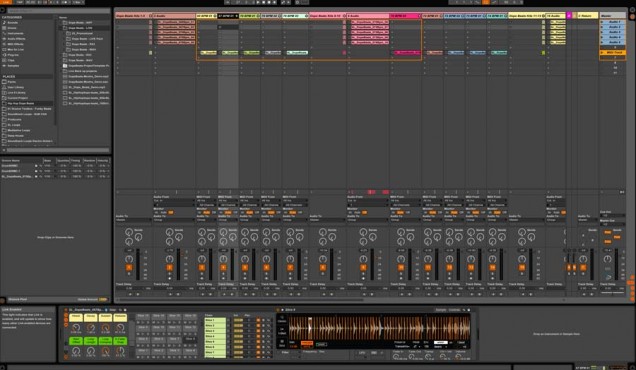Select the 9 Audio track header
The width and height of the screenshot is (636, 370).
pyautogui.click(x=368, y=15)
